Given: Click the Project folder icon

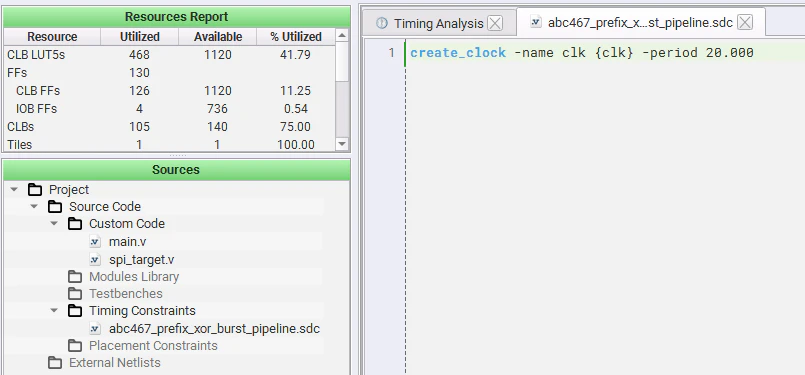Looking at the screenshot, I should tap(35, 190).
